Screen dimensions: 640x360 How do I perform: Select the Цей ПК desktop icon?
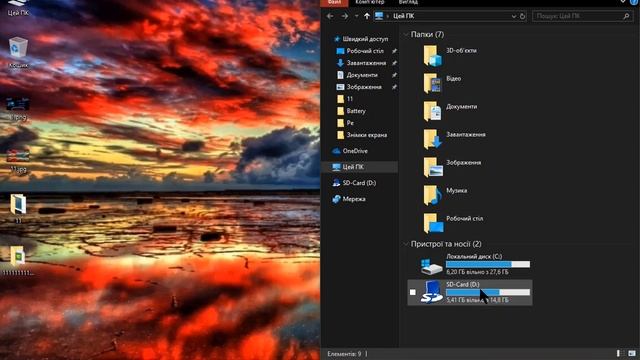[x=18, y=7]
